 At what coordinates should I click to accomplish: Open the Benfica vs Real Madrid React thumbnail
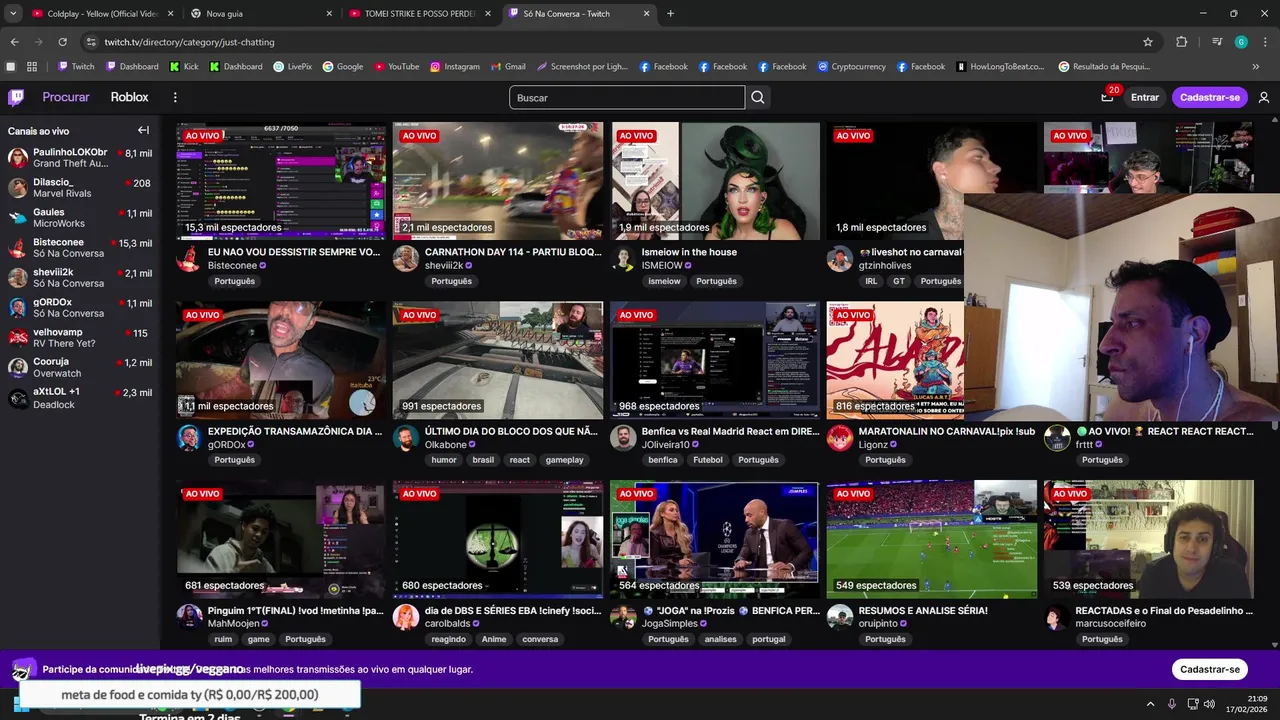(714, 360)
